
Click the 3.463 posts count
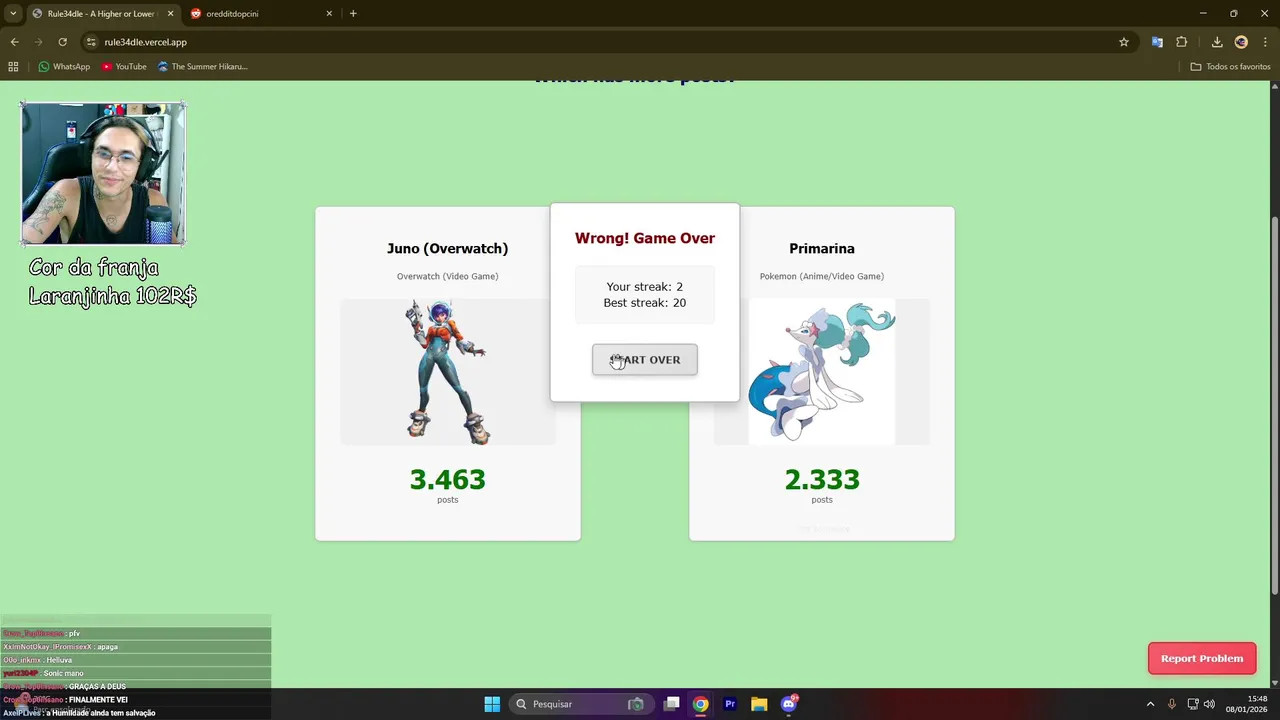(x=447, y=480)
